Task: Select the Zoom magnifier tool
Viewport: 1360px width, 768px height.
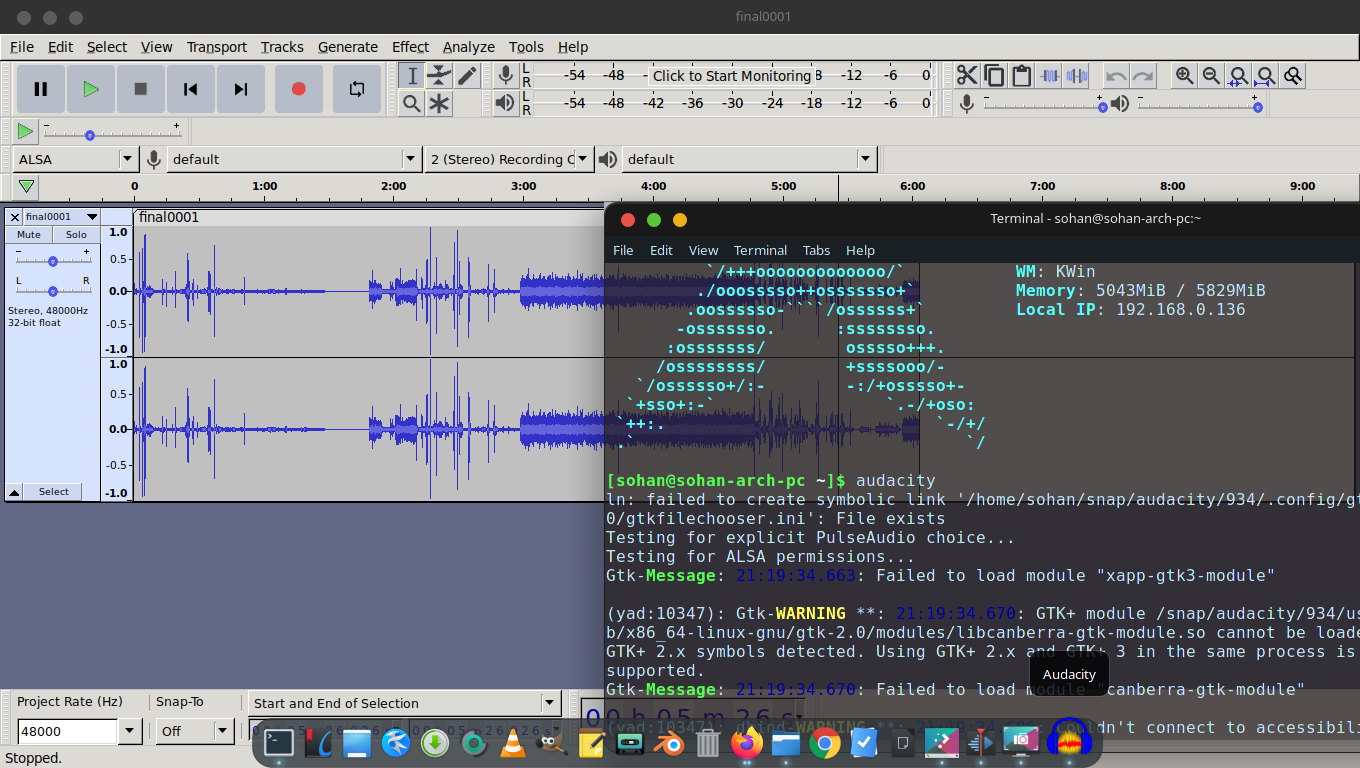Action: coord(411,103)
